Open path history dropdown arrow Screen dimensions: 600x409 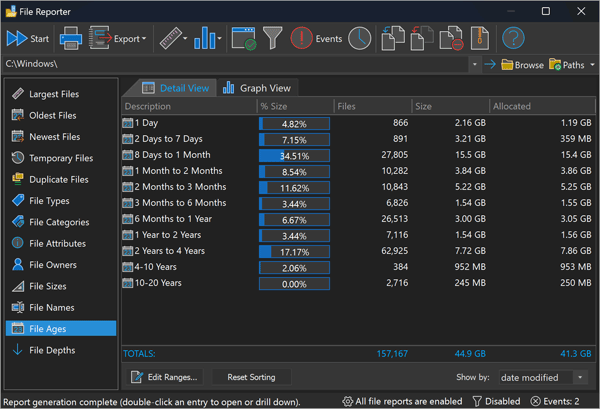coord(474,64)
